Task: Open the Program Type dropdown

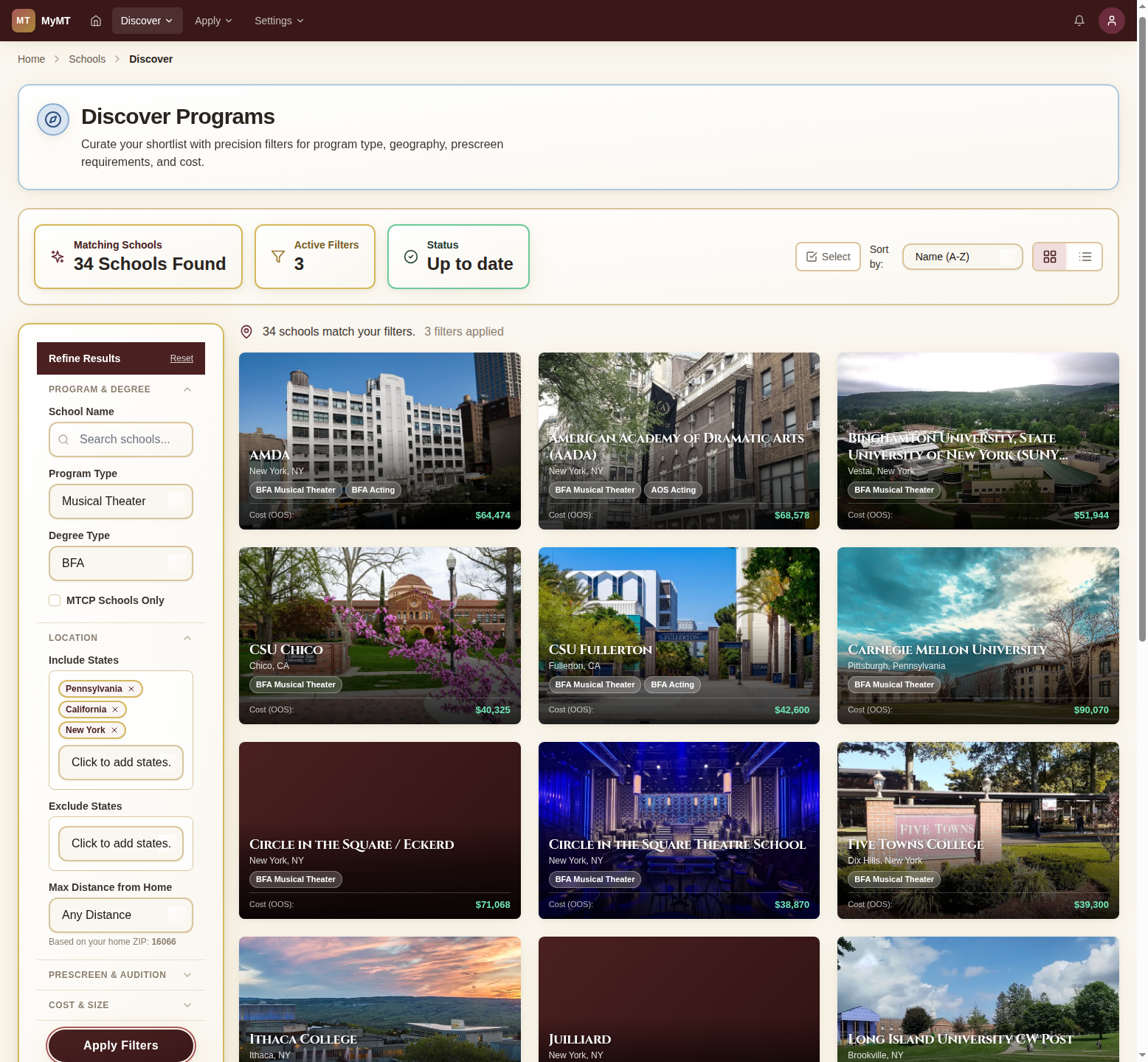Action: click(x=121, y=502)
